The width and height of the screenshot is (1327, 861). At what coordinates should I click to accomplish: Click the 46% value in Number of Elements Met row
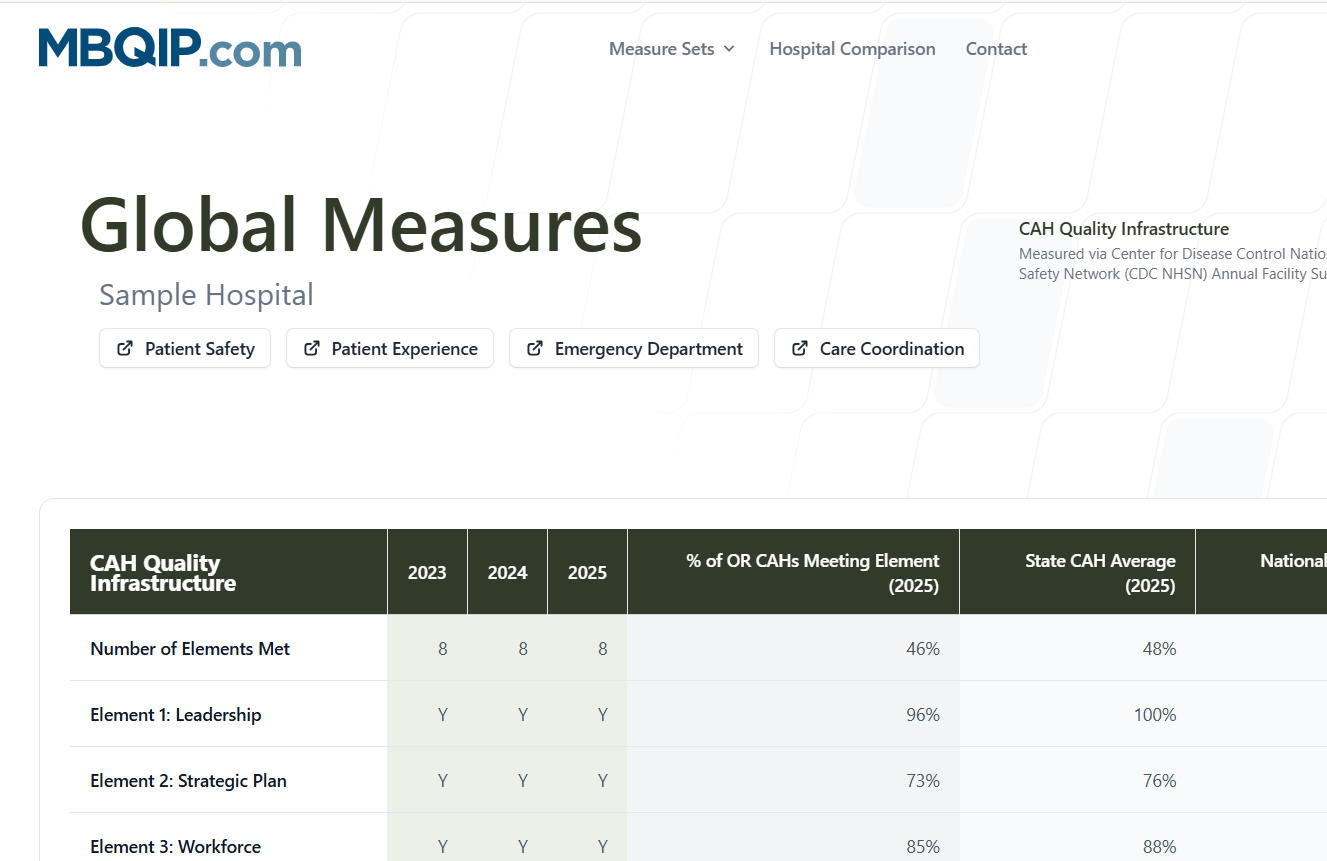click(923, 649)
